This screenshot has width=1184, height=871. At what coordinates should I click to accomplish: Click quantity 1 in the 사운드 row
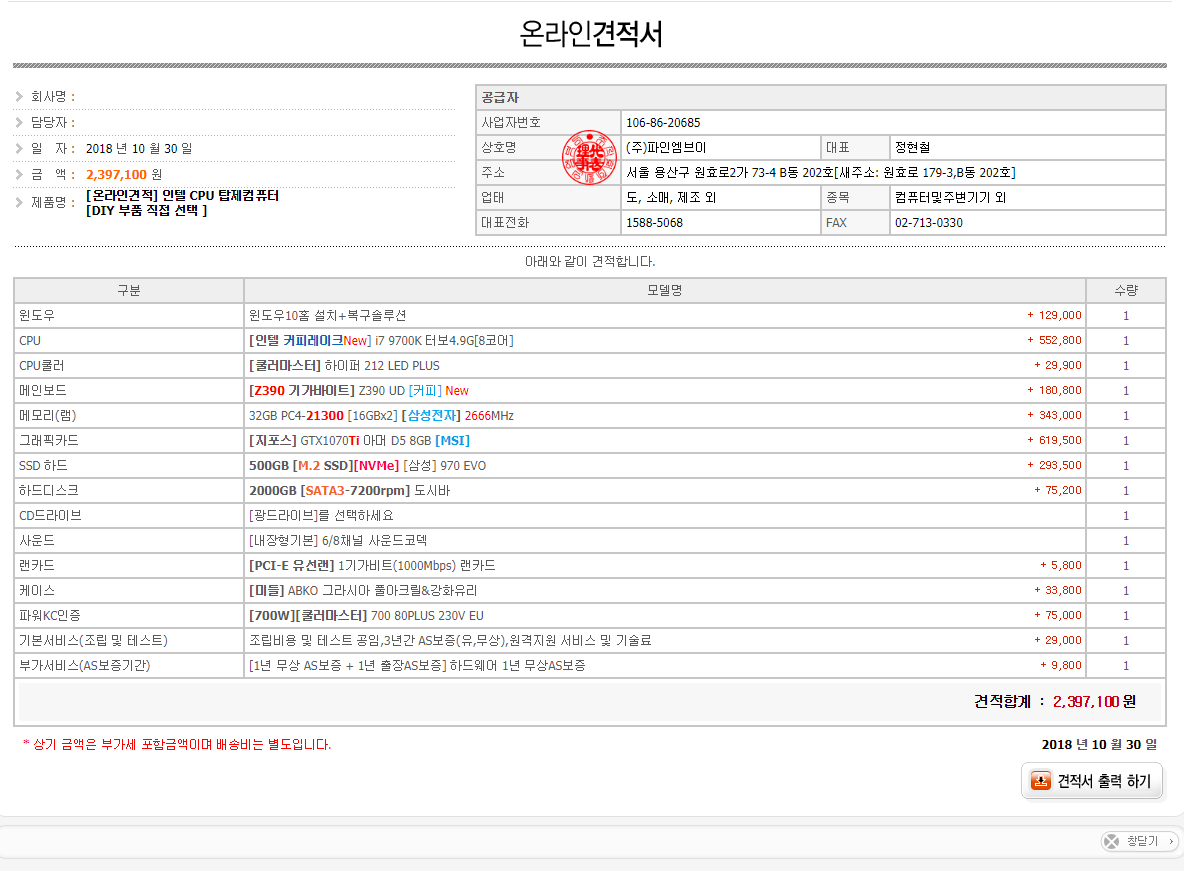[1126, 540]
